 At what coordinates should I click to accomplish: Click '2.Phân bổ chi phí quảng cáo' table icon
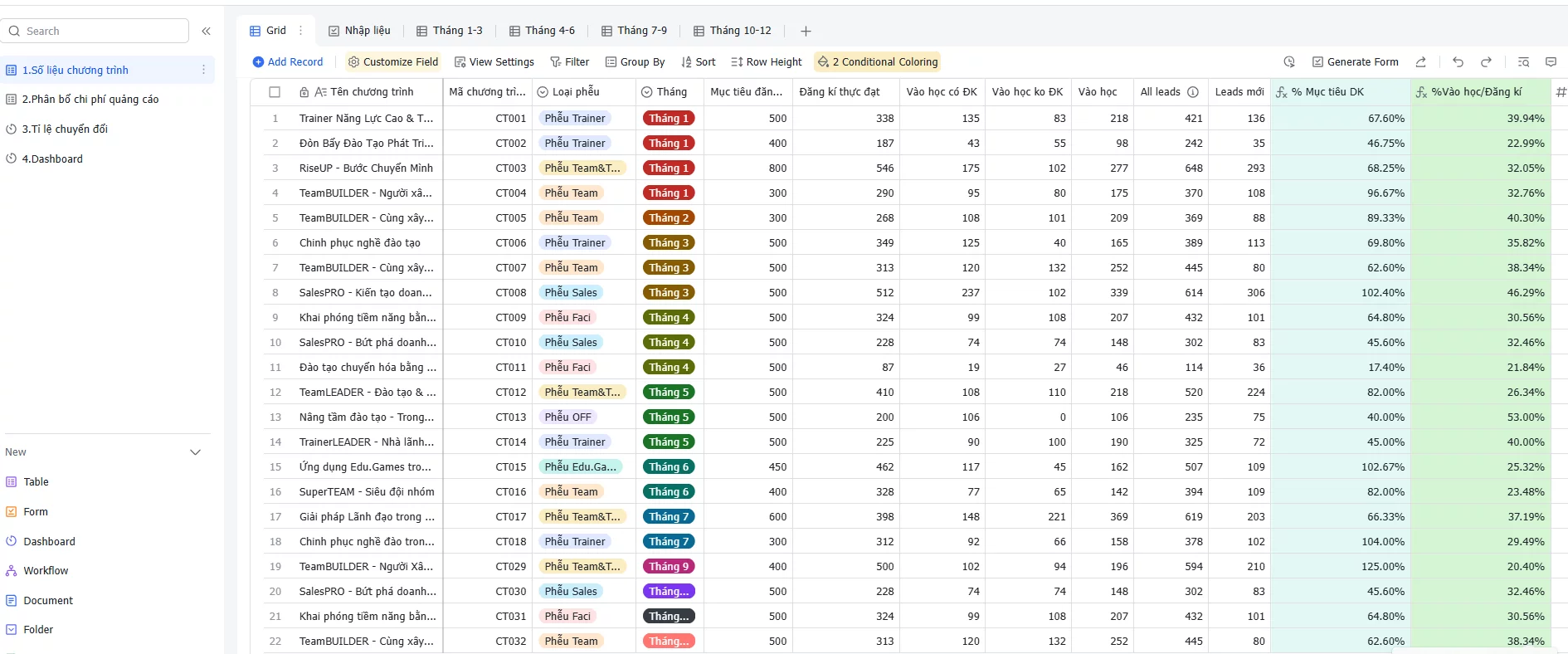click(12, 99)
